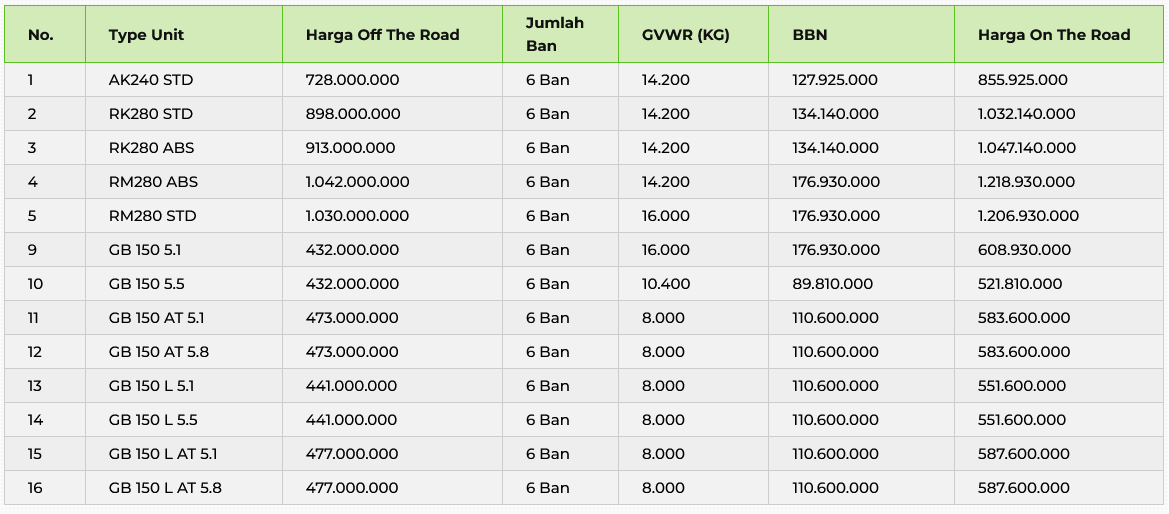
Task: Select the GB 150 L 5.5 cell
Action: [153, 420]
